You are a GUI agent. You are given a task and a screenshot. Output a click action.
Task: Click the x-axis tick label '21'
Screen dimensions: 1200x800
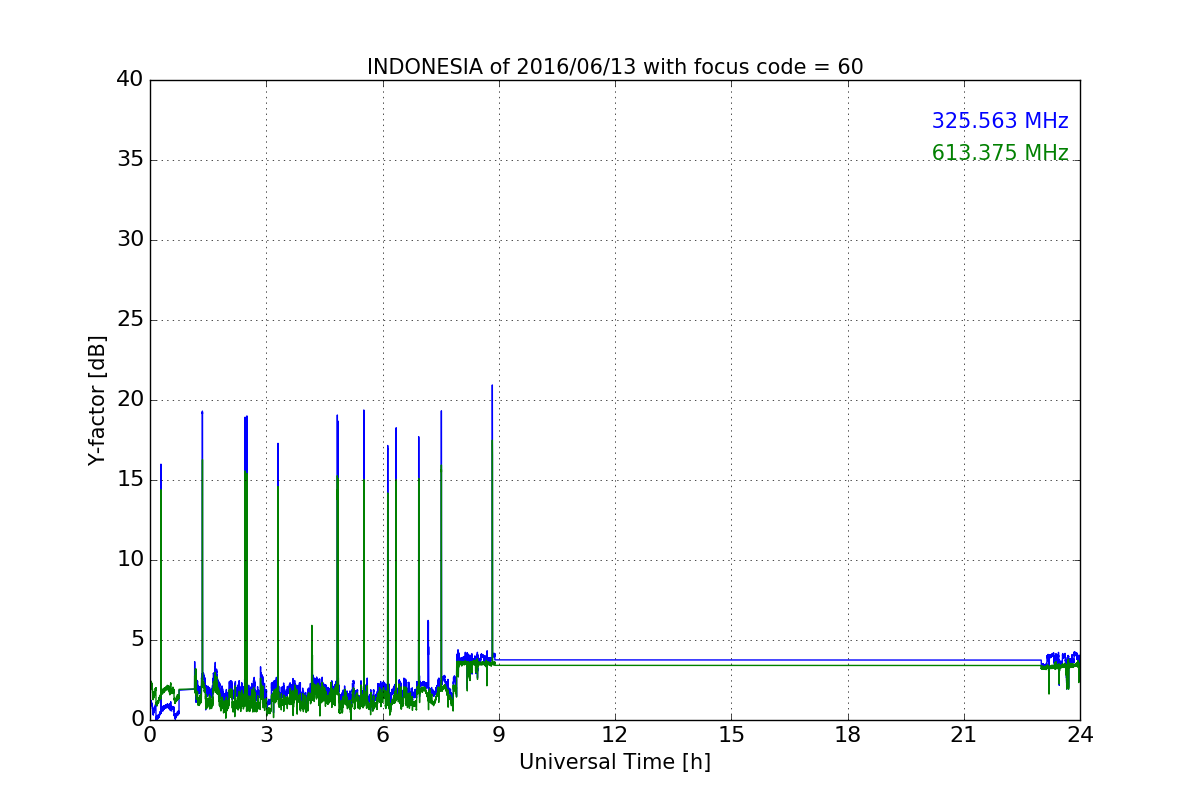point(964,735)
